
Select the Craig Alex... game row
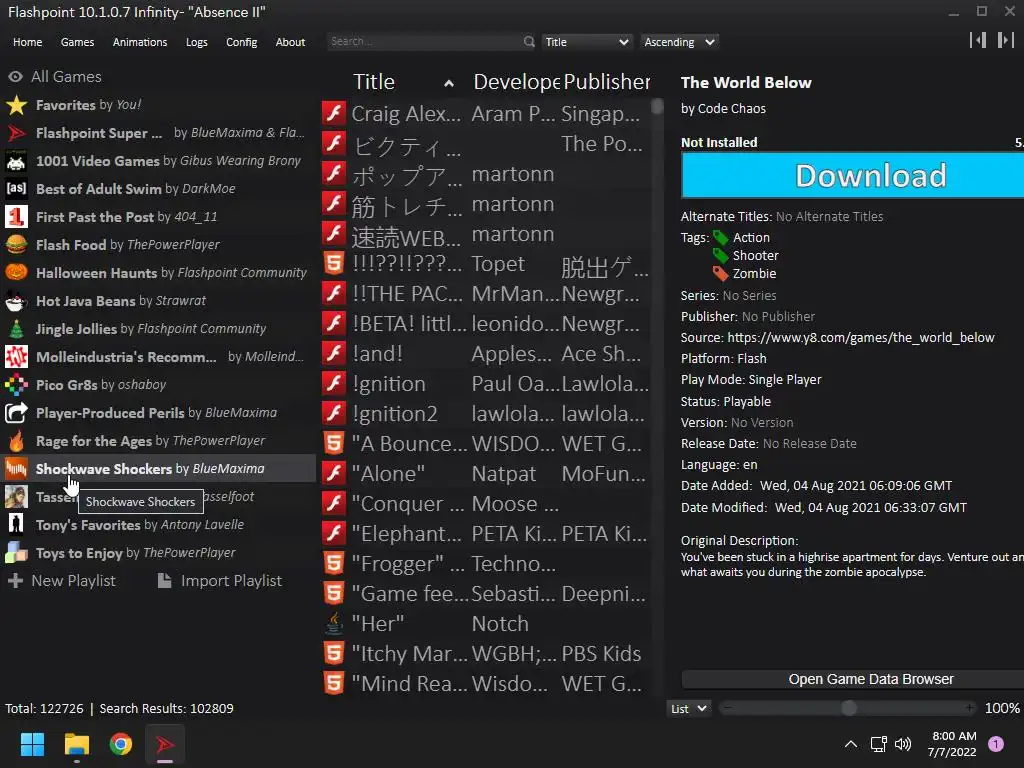click(x=486, y=114)
